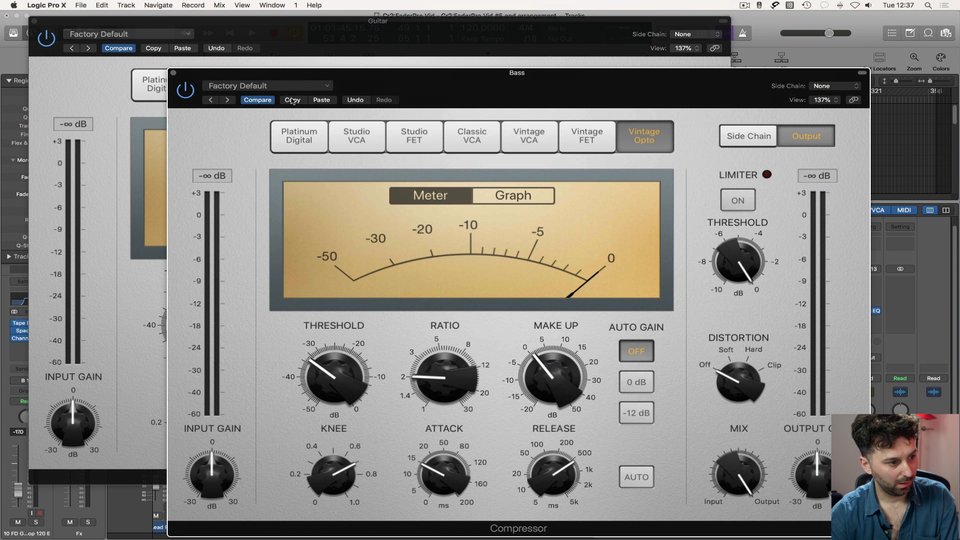Click the Set Locators icon
The width and height of the screenshot is (960, 540).
(x=880, y=58)
